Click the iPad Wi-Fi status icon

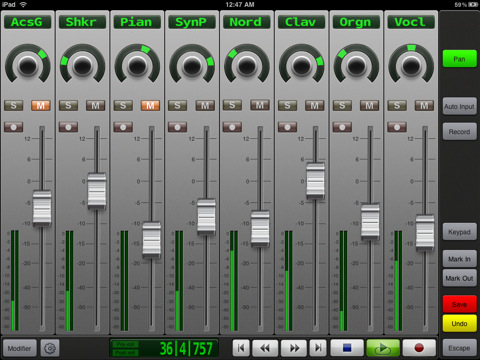coord(23,4)
